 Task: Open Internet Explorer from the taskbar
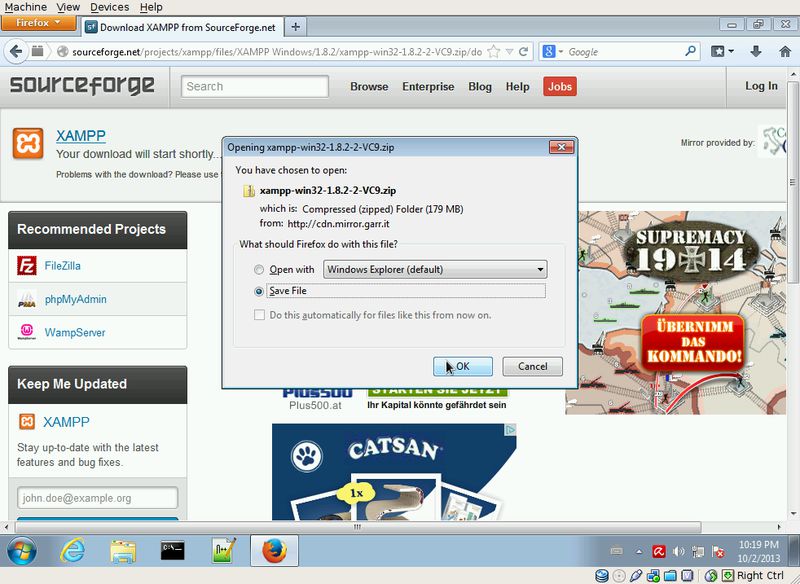73,551
